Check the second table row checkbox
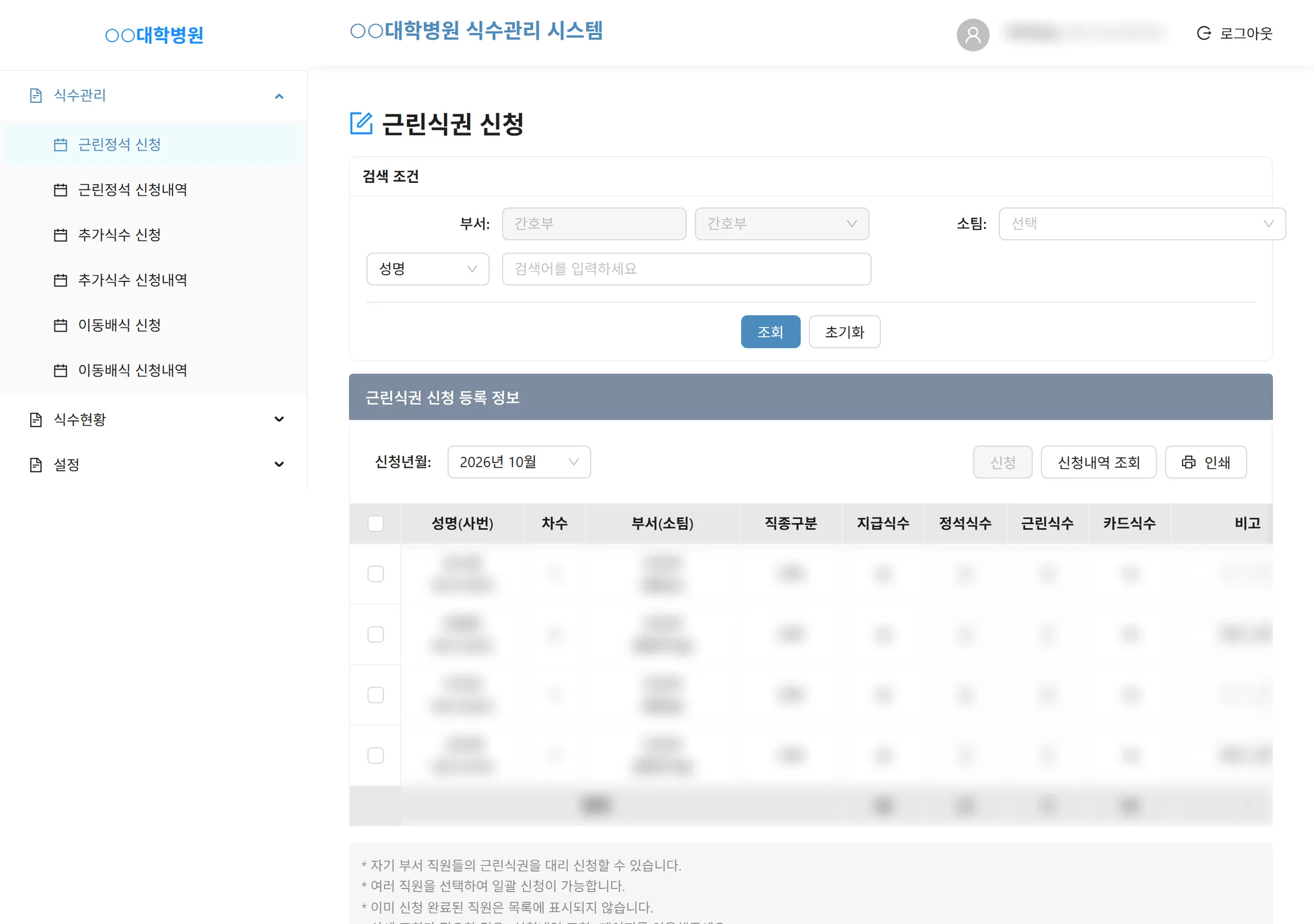Screen dimensions: 1314x924 376,634
